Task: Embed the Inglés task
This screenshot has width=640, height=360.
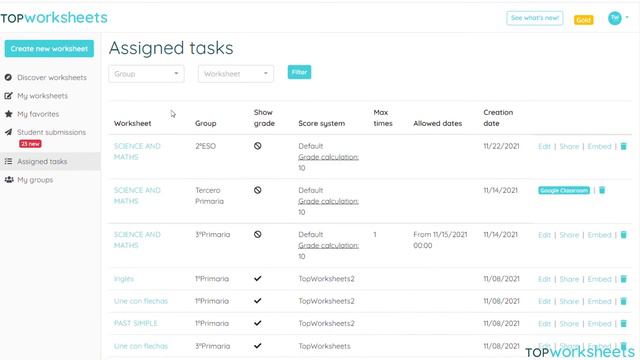Action: pos(599,279)
